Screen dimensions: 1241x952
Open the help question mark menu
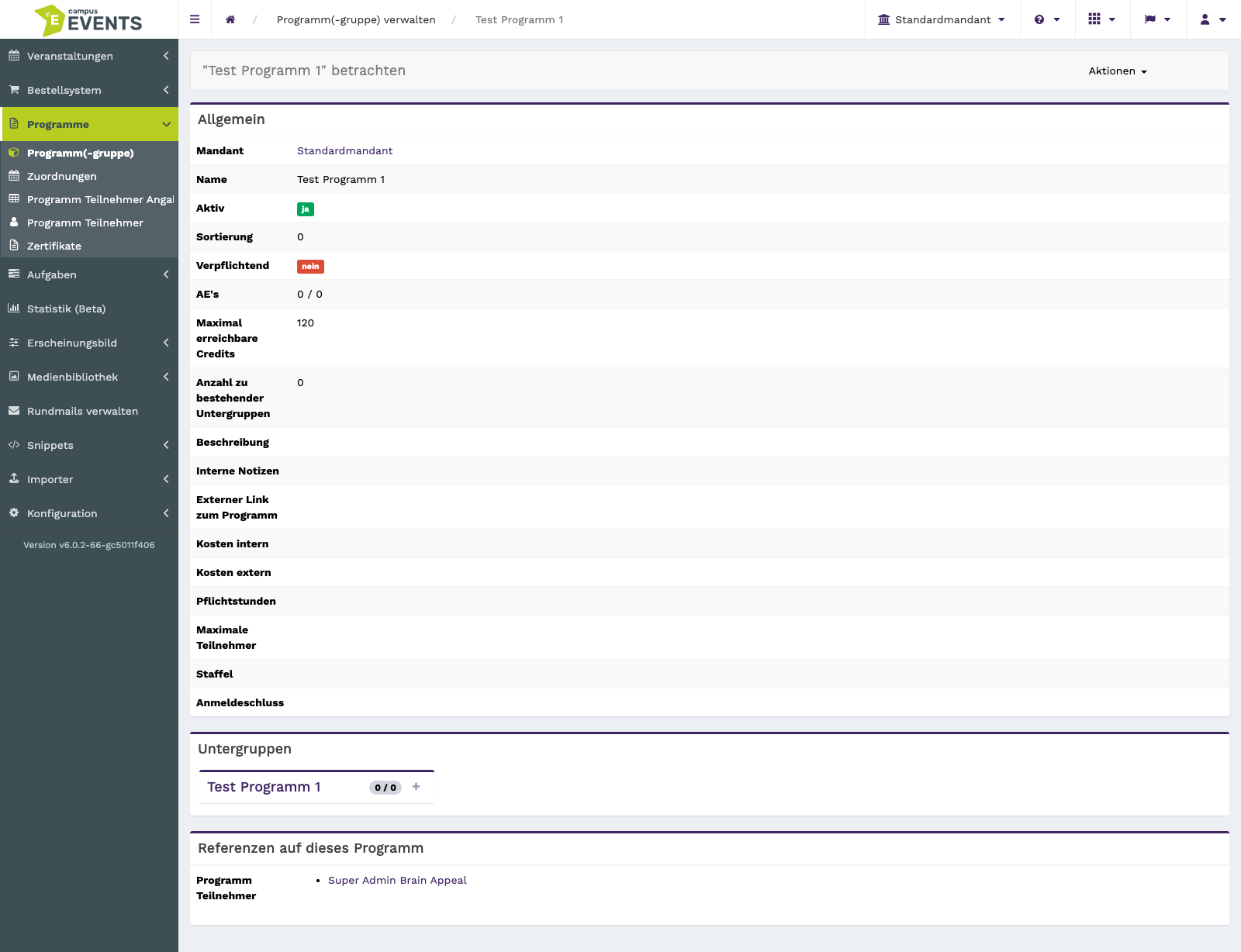point(1047,19)
